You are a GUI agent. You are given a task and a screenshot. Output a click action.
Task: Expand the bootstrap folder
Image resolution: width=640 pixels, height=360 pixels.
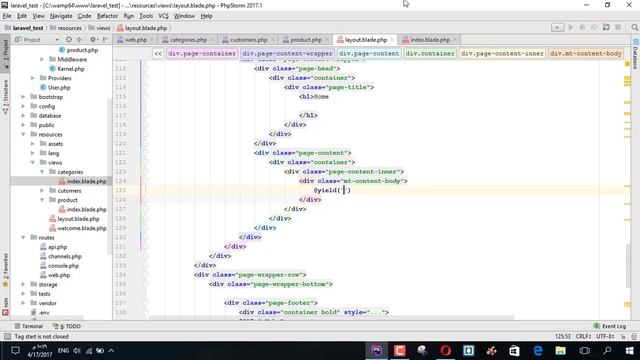[x=23, y=97]
